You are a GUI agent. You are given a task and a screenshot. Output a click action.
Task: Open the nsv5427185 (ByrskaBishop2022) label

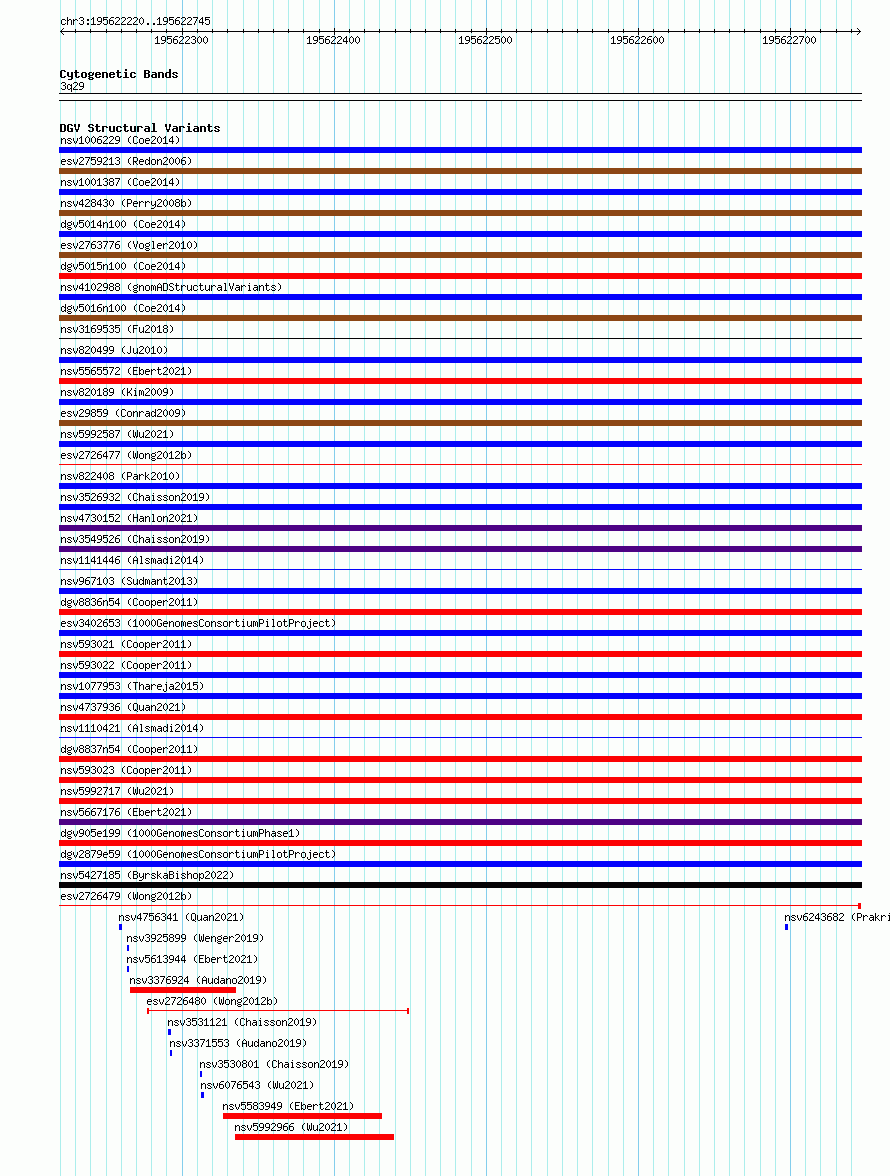pos(147,875)
